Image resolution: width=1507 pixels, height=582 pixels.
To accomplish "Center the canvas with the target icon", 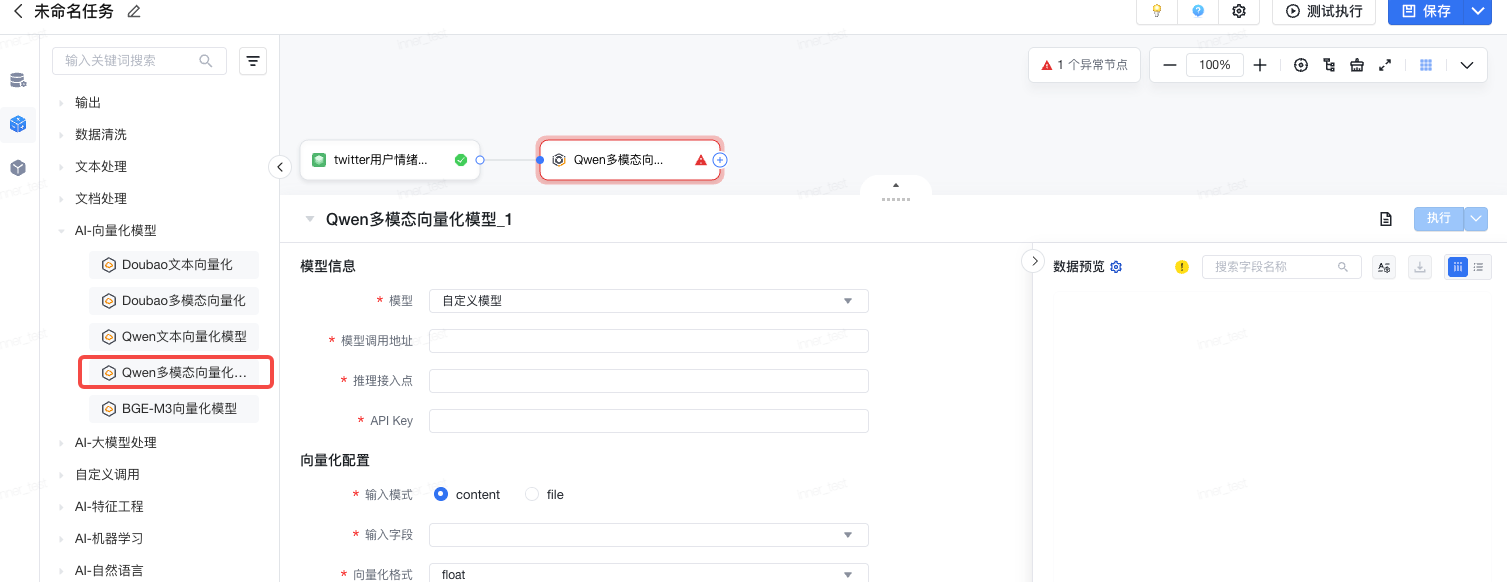I will (1301, 65).
